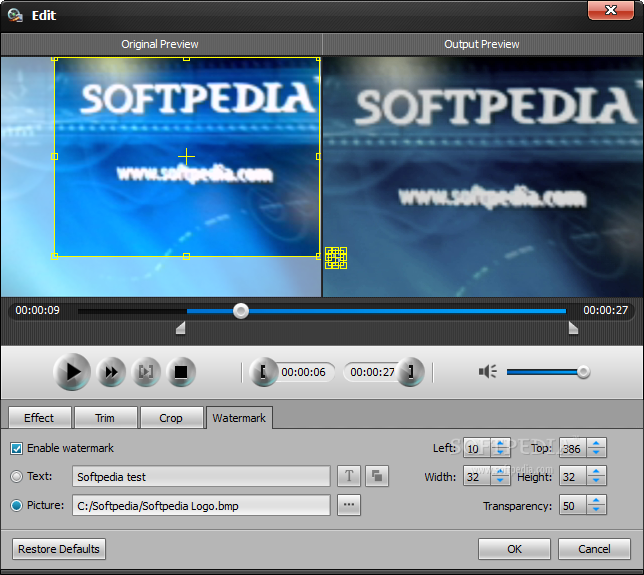
Task: Click the yellow watermark box in output preview
Action: coord(336,258)
